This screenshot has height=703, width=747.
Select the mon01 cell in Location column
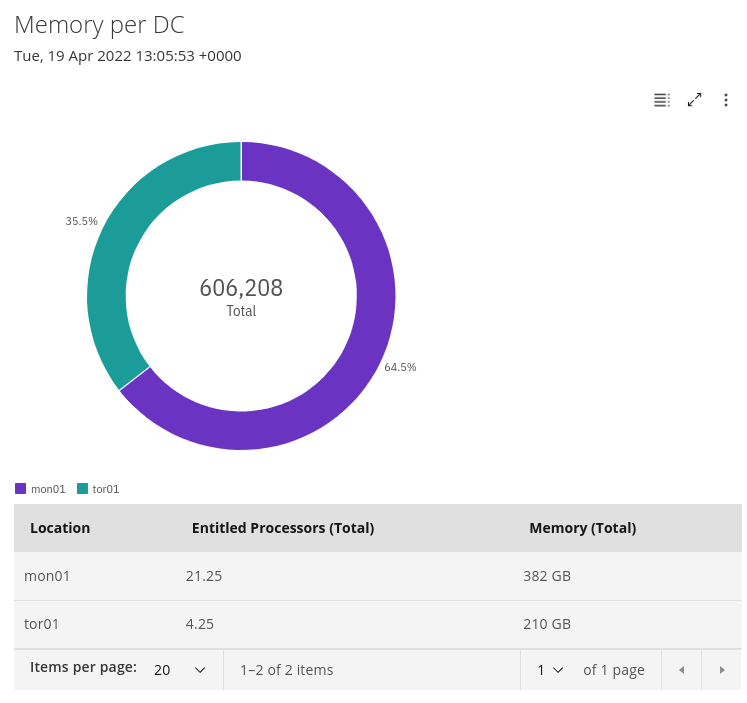coord(47,576)
